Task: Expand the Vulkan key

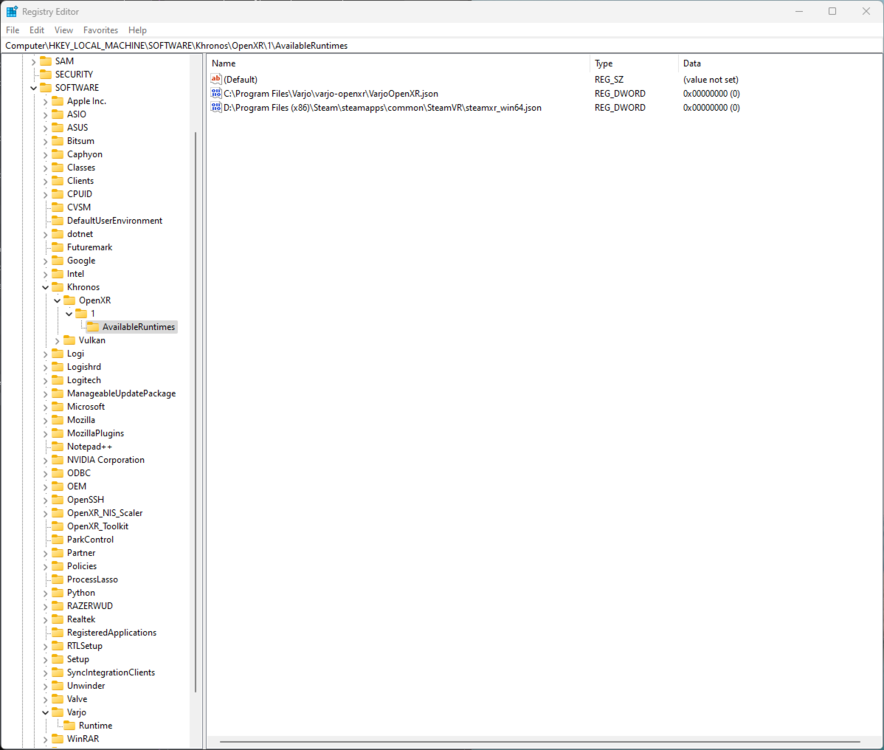Action: coord(57,341)
